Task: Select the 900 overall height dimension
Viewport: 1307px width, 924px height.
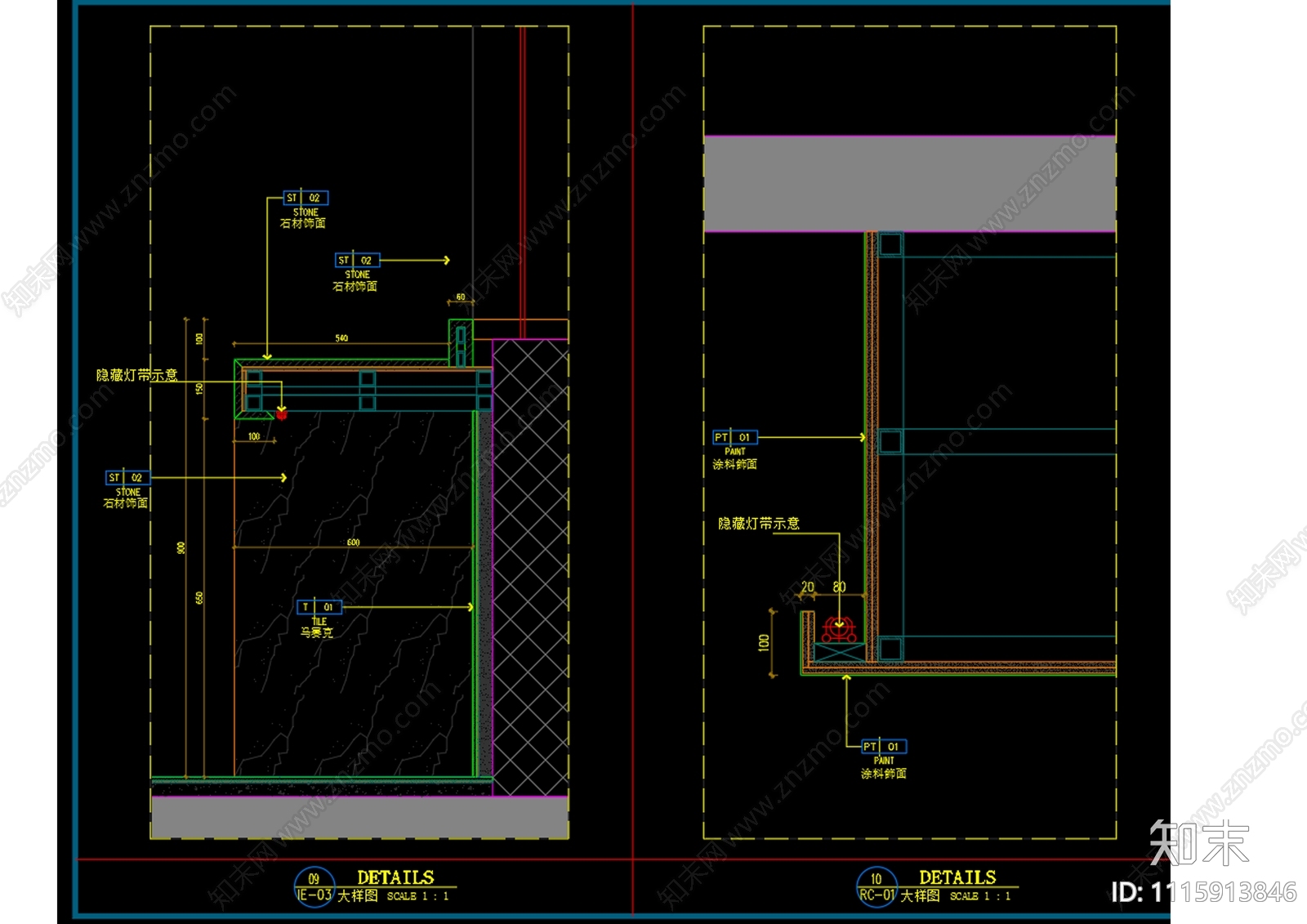Action: (x=181, y=548)
